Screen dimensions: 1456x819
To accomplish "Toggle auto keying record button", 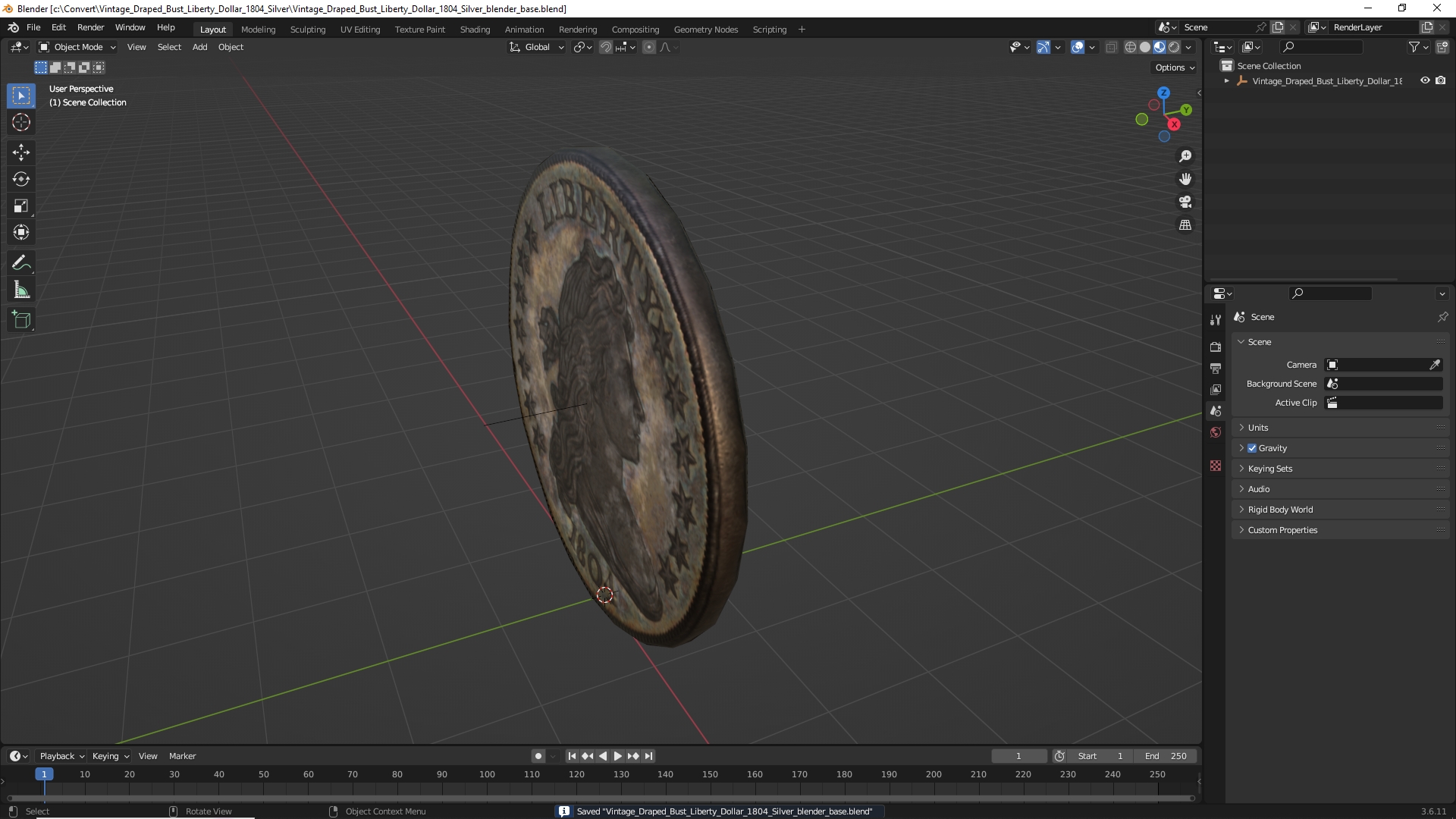I will 538,756.
